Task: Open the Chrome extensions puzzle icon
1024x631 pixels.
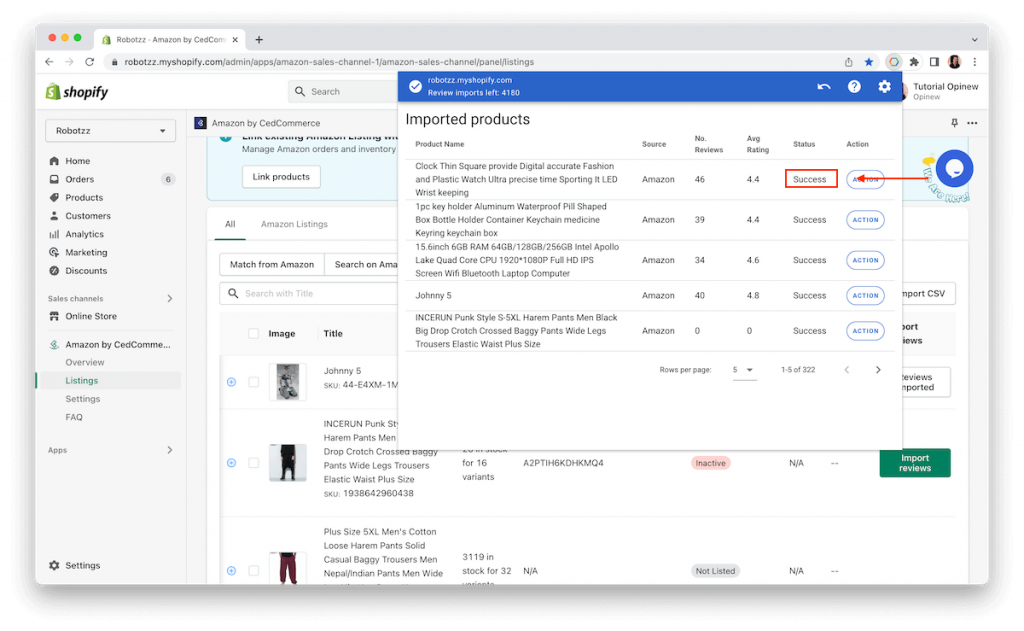Action: [914, 62]
